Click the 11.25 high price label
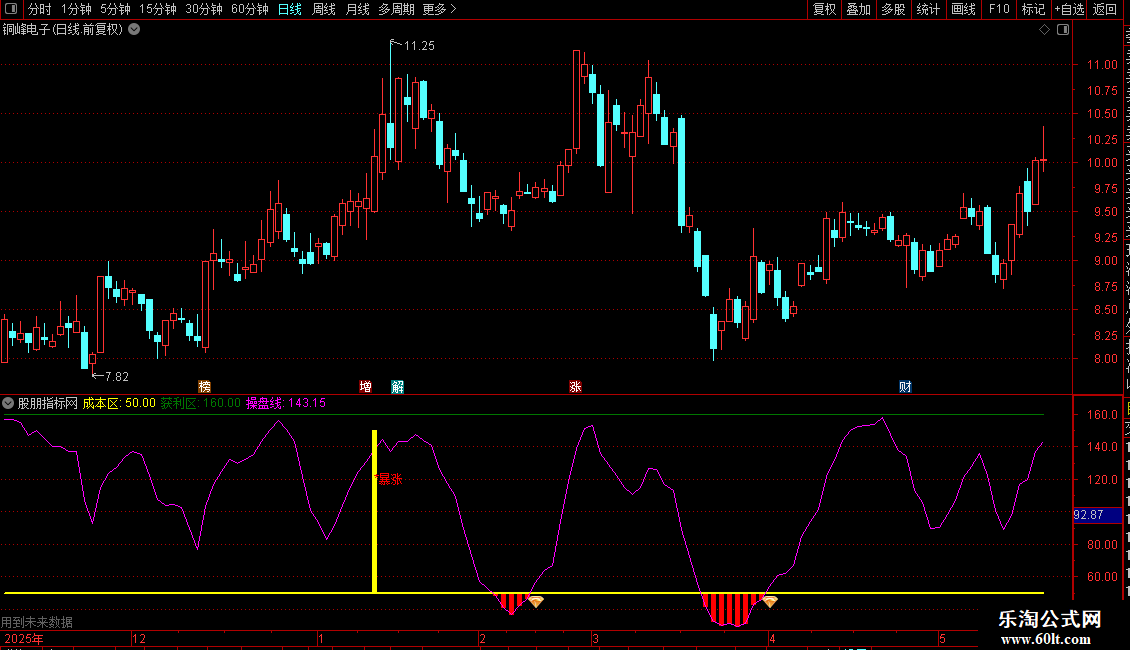This screenshot has width=1130, height=650. 419,45
